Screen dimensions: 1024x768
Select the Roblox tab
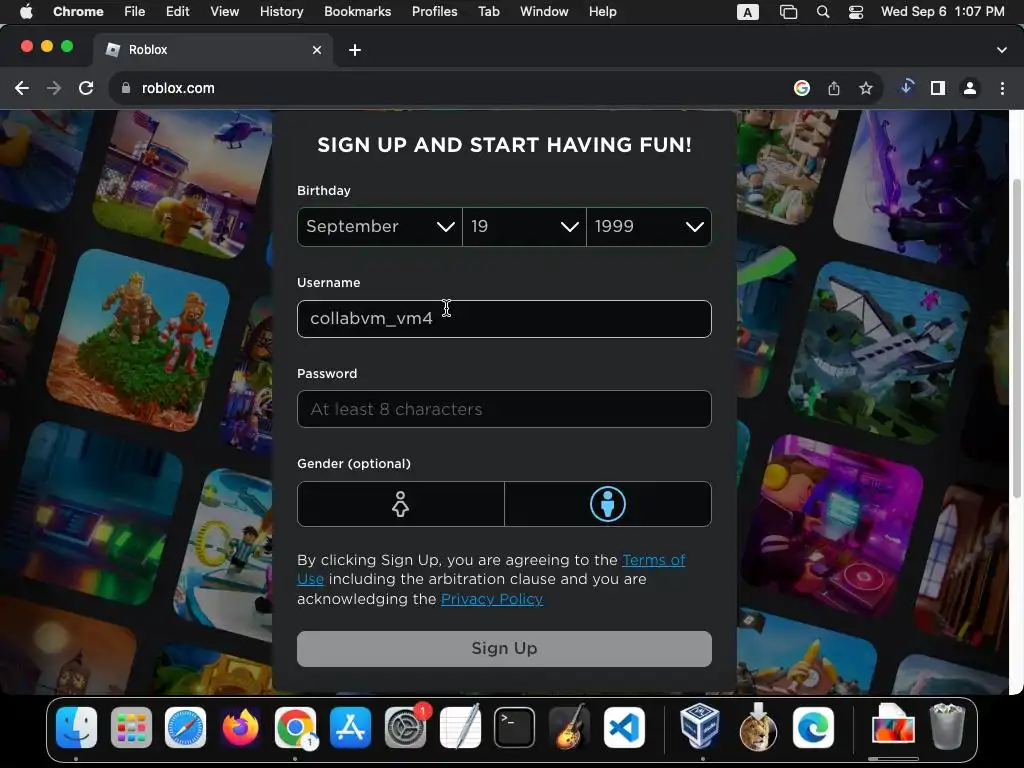click(212, 50)
